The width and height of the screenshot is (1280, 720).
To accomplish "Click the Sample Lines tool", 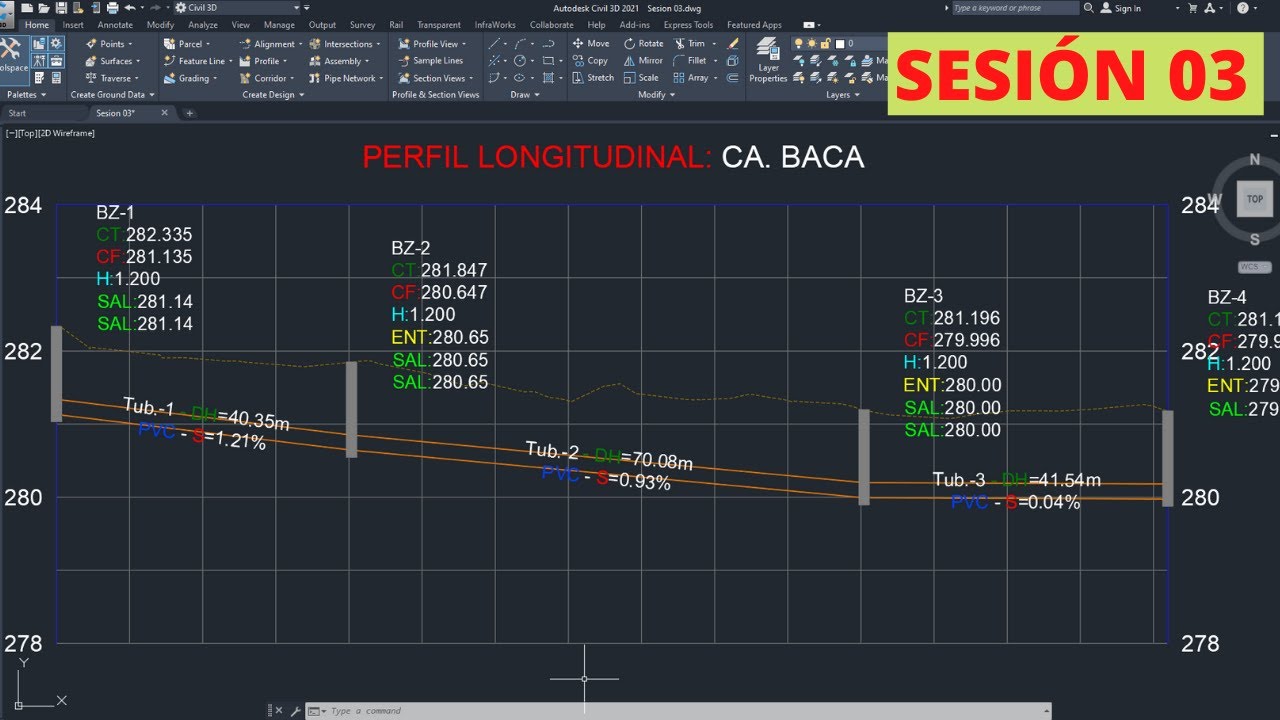I will click(431, 60).
